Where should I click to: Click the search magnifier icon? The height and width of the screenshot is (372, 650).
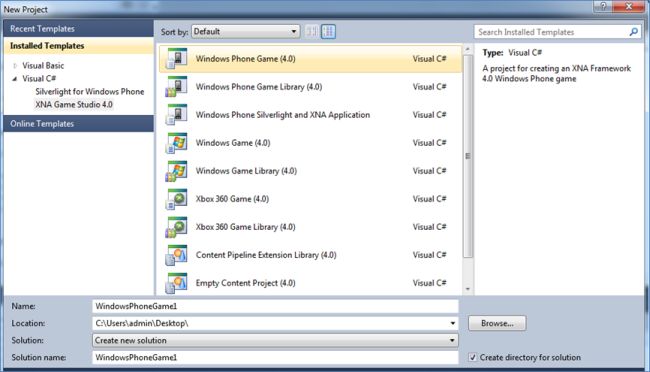pyautogui.click(x=633, y=32)
